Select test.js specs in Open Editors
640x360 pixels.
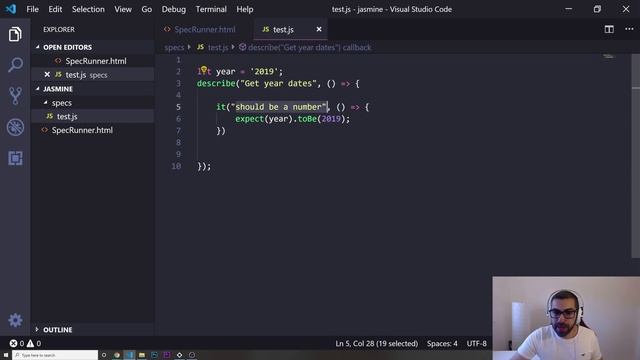(x=93, y=75)
